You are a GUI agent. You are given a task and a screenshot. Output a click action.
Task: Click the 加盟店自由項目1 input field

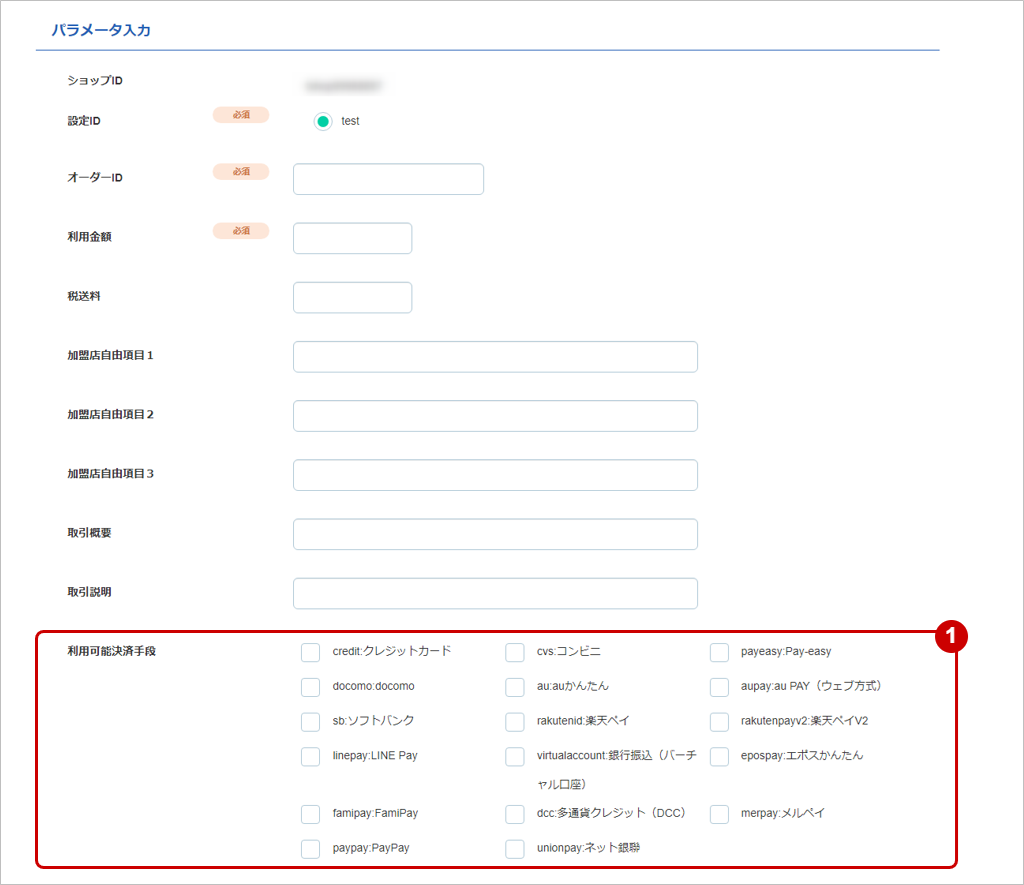(495, 356)
